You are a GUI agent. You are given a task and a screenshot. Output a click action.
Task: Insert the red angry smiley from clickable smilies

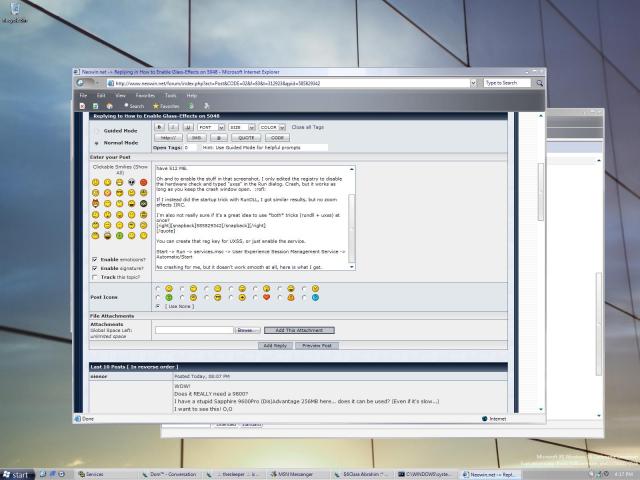coord(144,182)
